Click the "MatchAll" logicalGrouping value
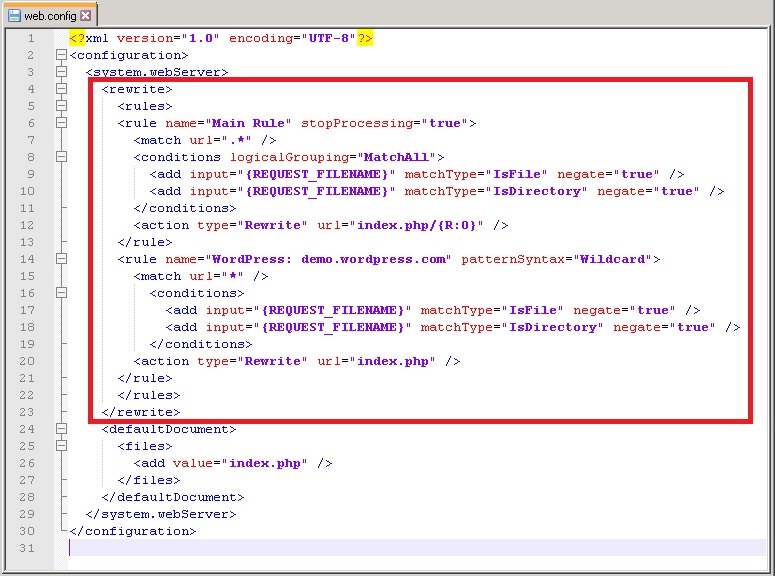The image size is (775, 576). (x=396, y=157)
